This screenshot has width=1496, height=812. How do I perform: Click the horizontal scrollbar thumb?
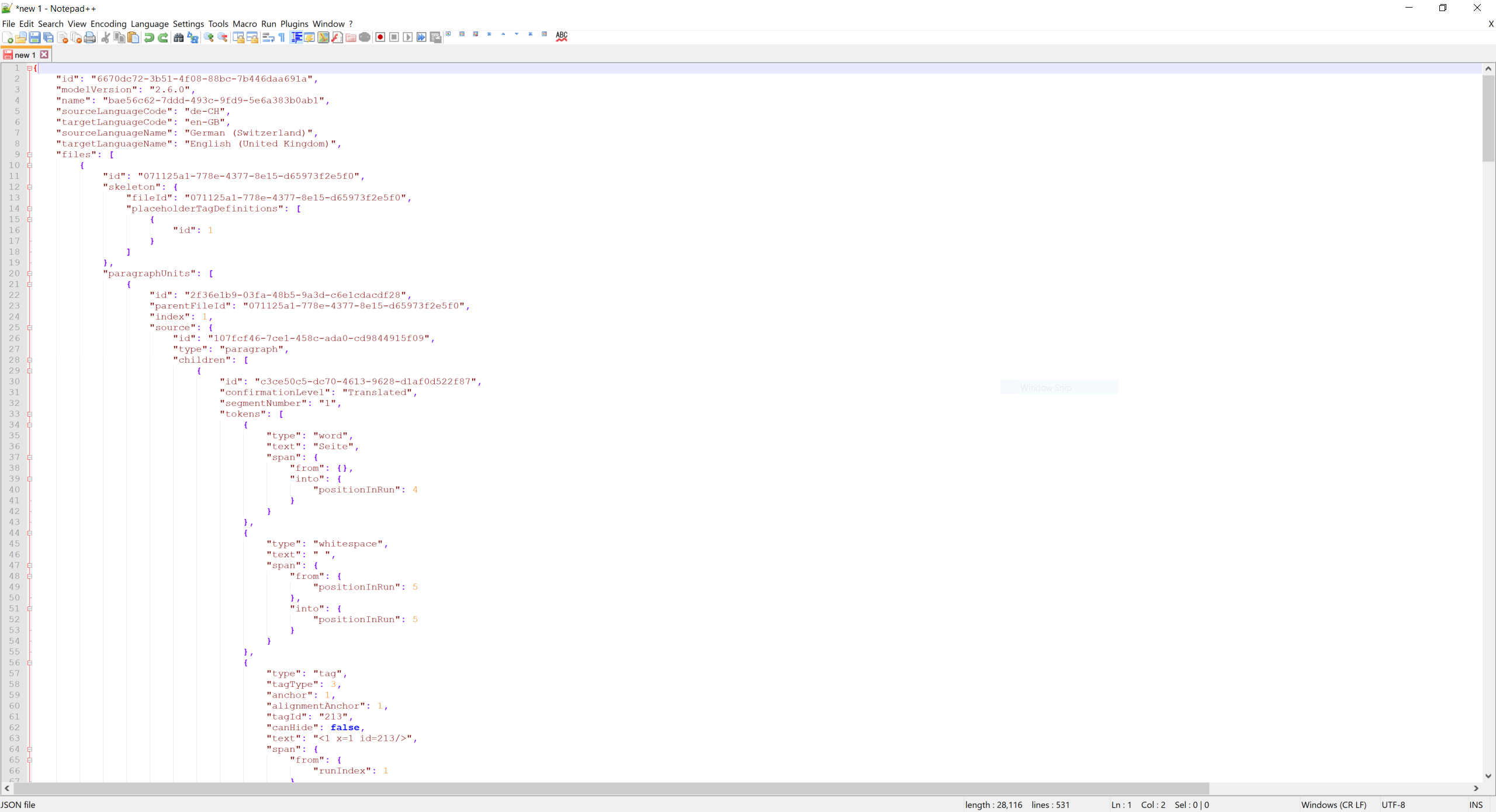[611, 788]
